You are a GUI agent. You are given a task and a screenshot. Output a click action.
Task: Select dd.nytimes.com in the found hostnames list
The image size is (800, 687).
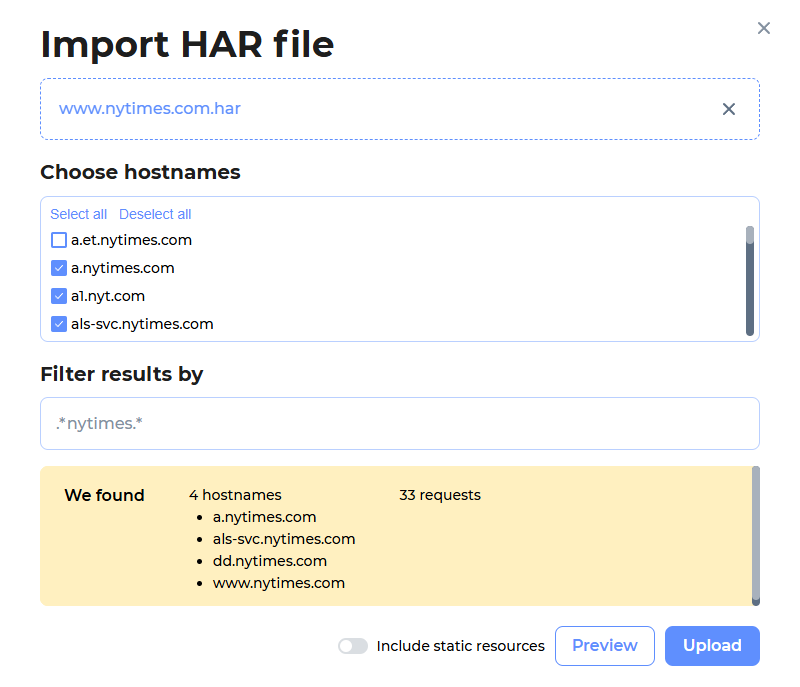(269, 561)
